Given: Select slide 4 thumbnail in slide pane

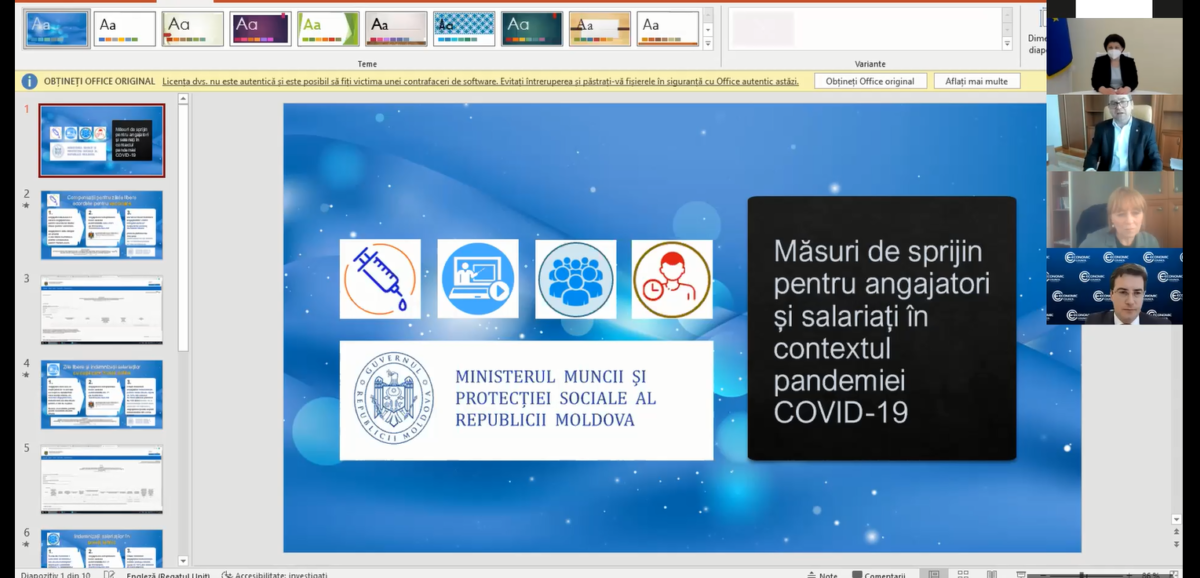Looking at the screenshot, I should pyautogui.click(x=102, y=395).
